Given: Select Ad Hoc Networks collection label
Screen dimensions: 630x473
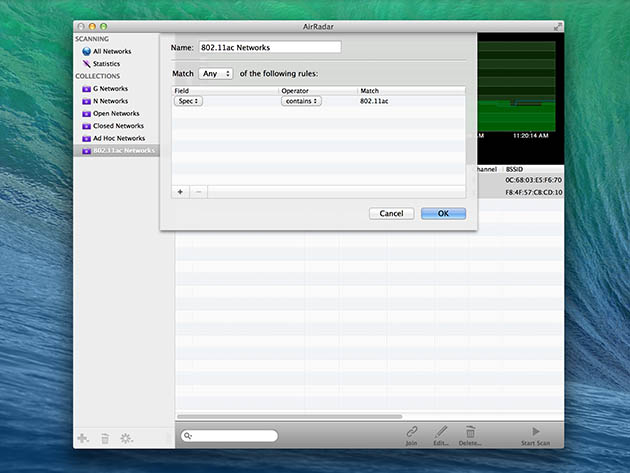Looking at the screenshot, I should [119, 139].
